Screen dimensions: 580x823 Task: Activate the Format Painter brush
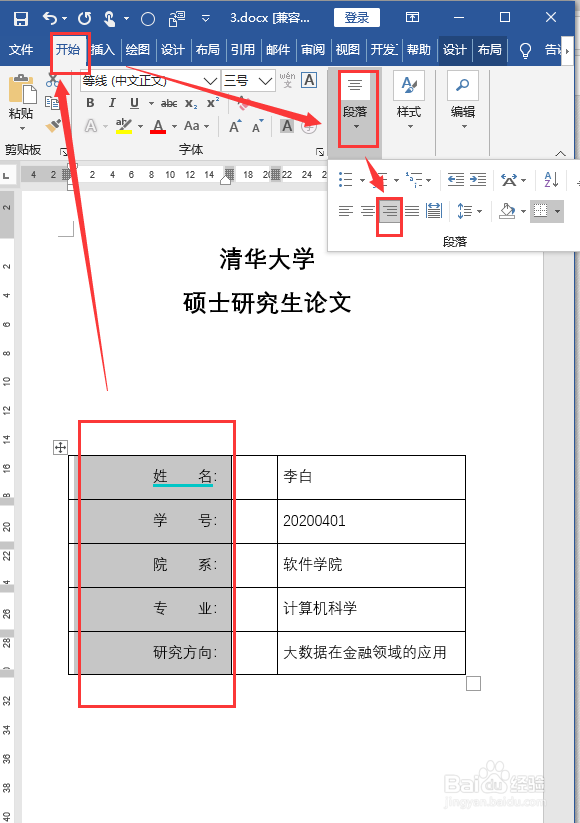(x=52, y=125)
